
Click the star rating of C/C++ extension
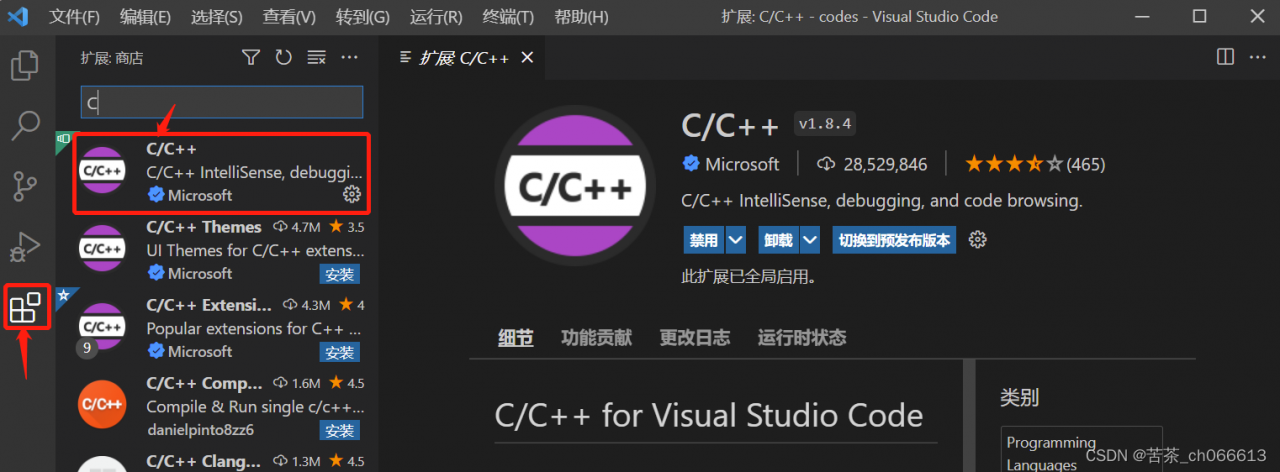(1014, 164)
